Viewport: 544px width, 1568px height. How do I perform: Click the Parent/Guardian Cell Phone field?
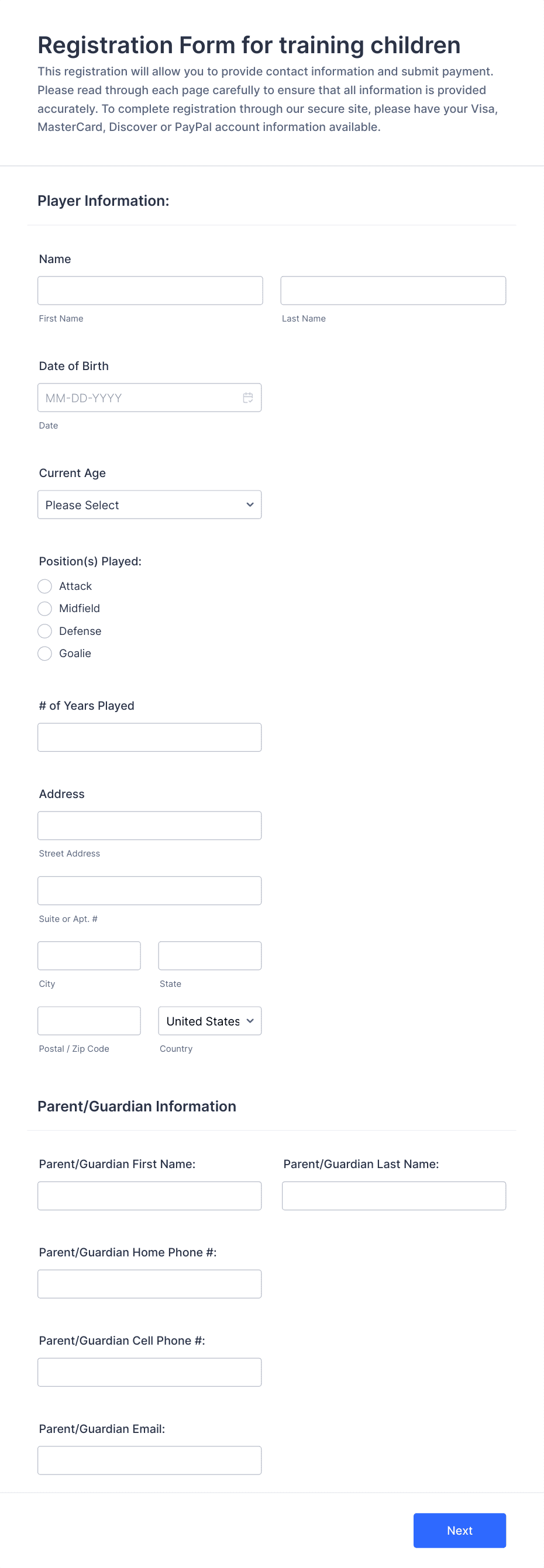click(x=149, y=1372)
